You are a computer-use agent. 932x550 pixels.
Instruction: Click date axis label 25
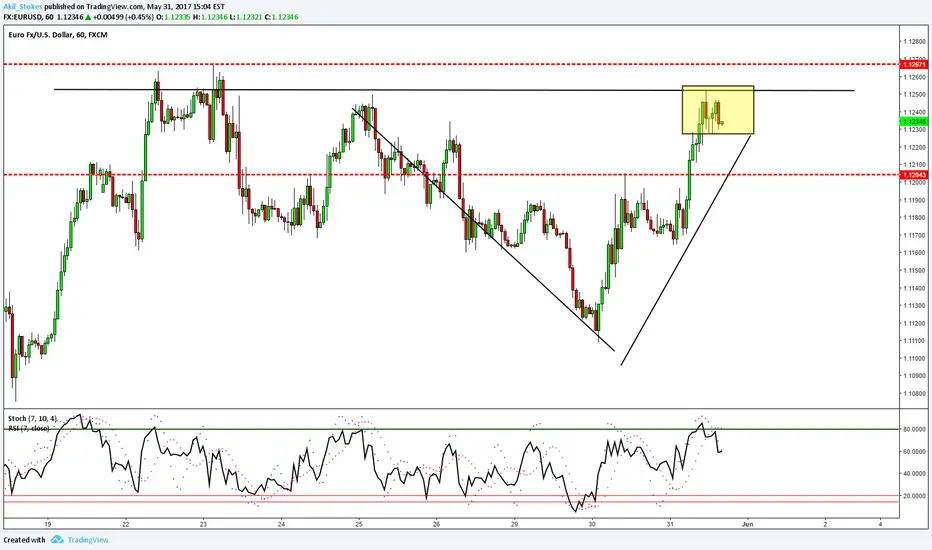tap(359, 524)
